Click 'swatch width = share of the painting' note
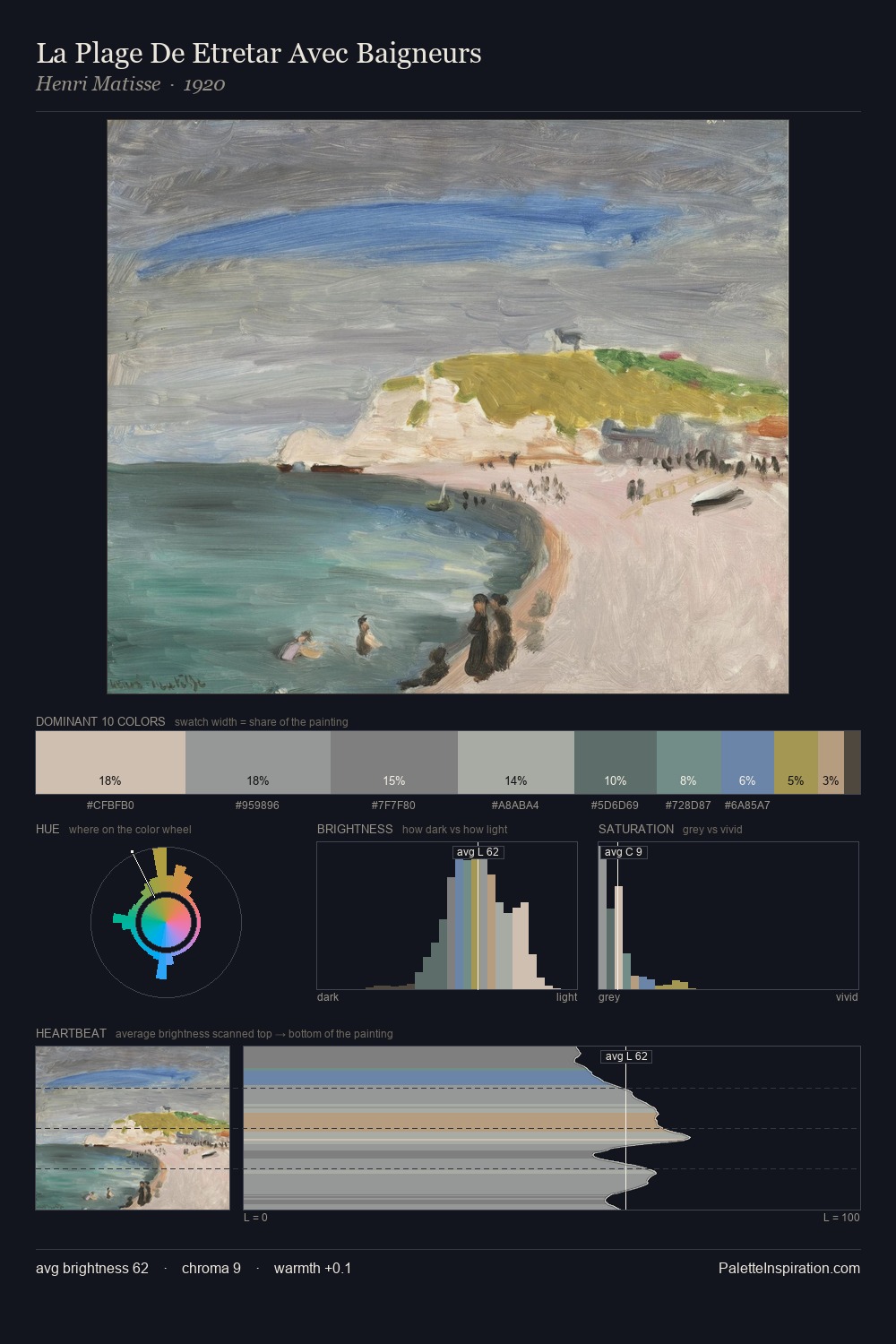This screenshot has height=1344, width=896. (x=262, y=722)
